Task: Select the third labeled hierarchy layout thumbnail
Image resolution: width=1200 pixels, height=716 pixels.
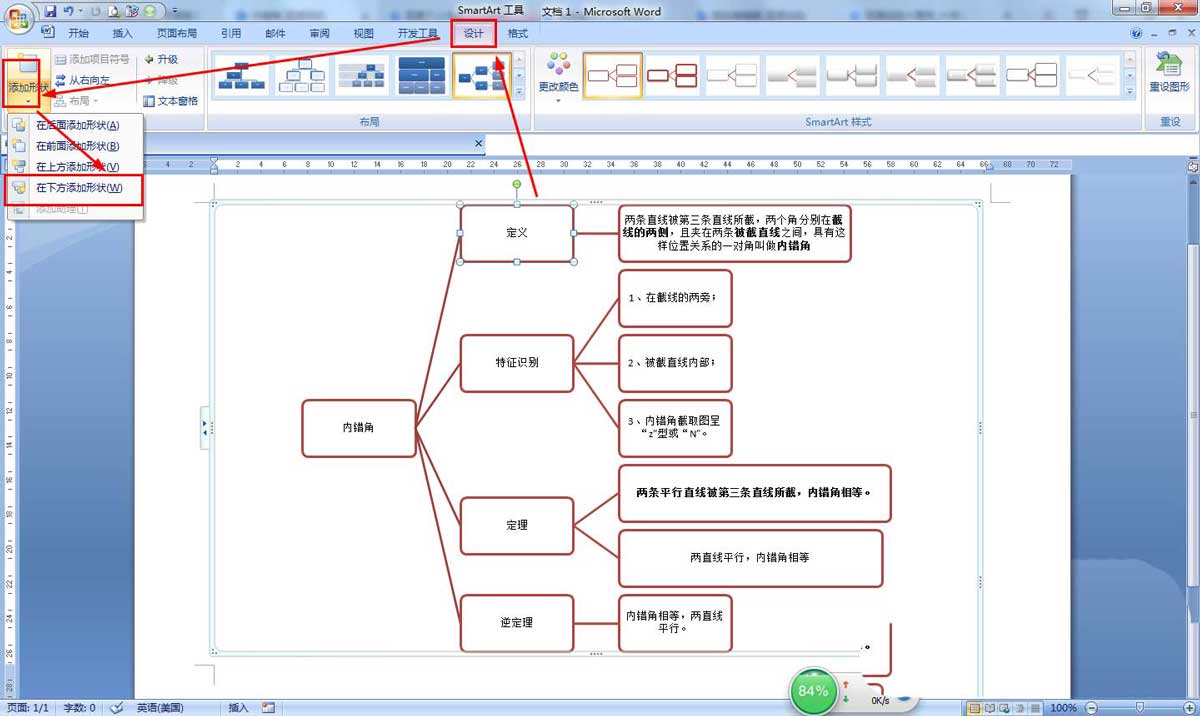Action: (x=362, y=75)
